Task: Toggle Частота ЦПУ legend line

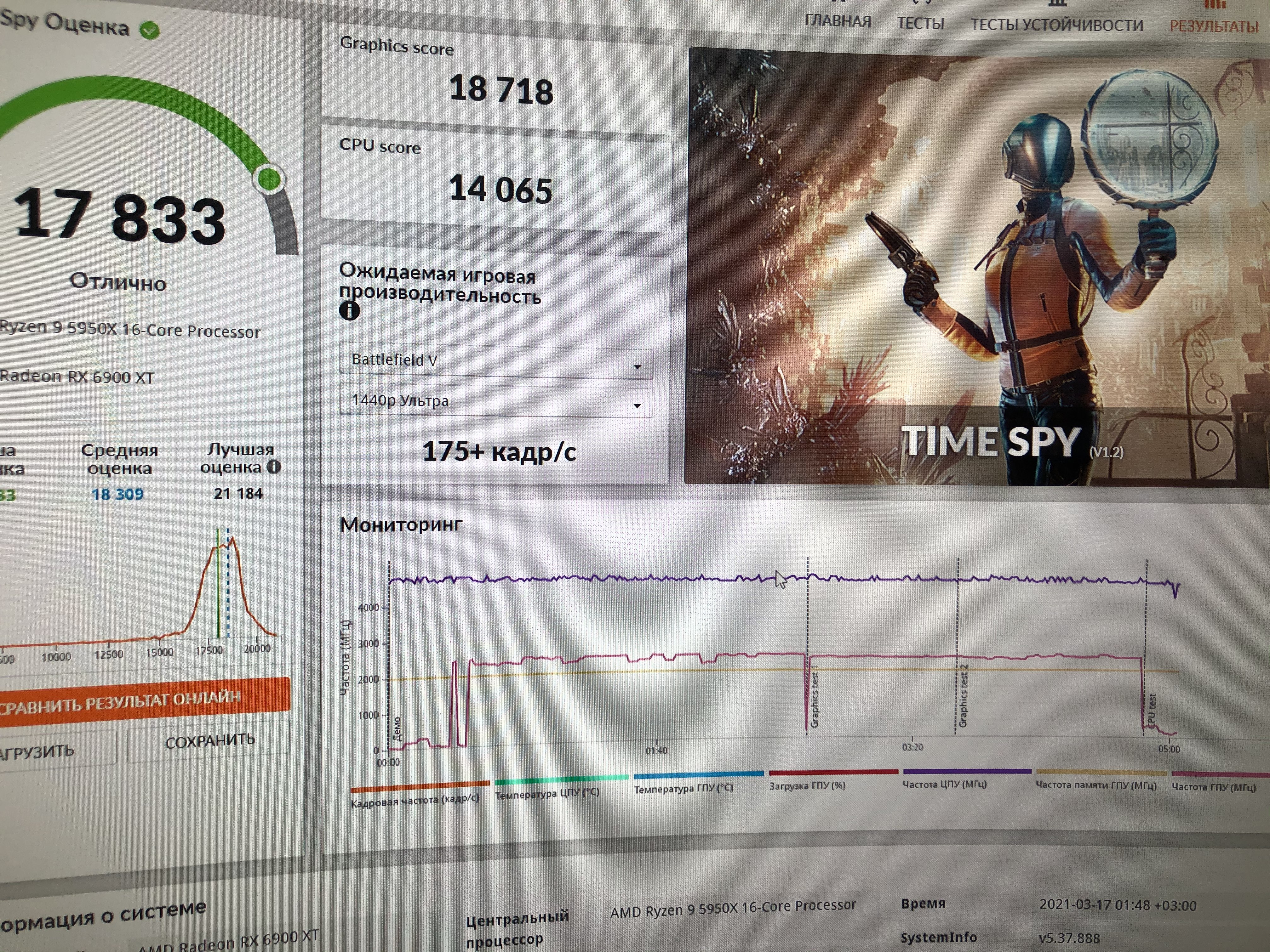Action: pyautogui.click(x=967, y=772)
